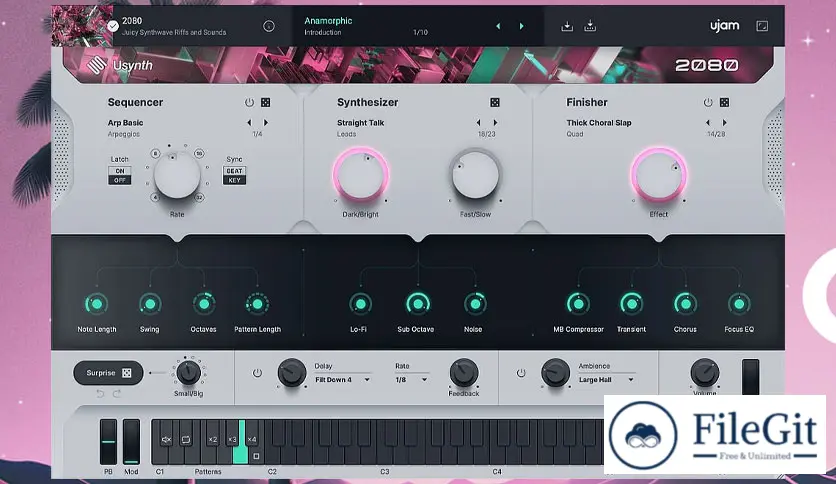Click the Ambience amount knob
836x484 pixels.
556,373
